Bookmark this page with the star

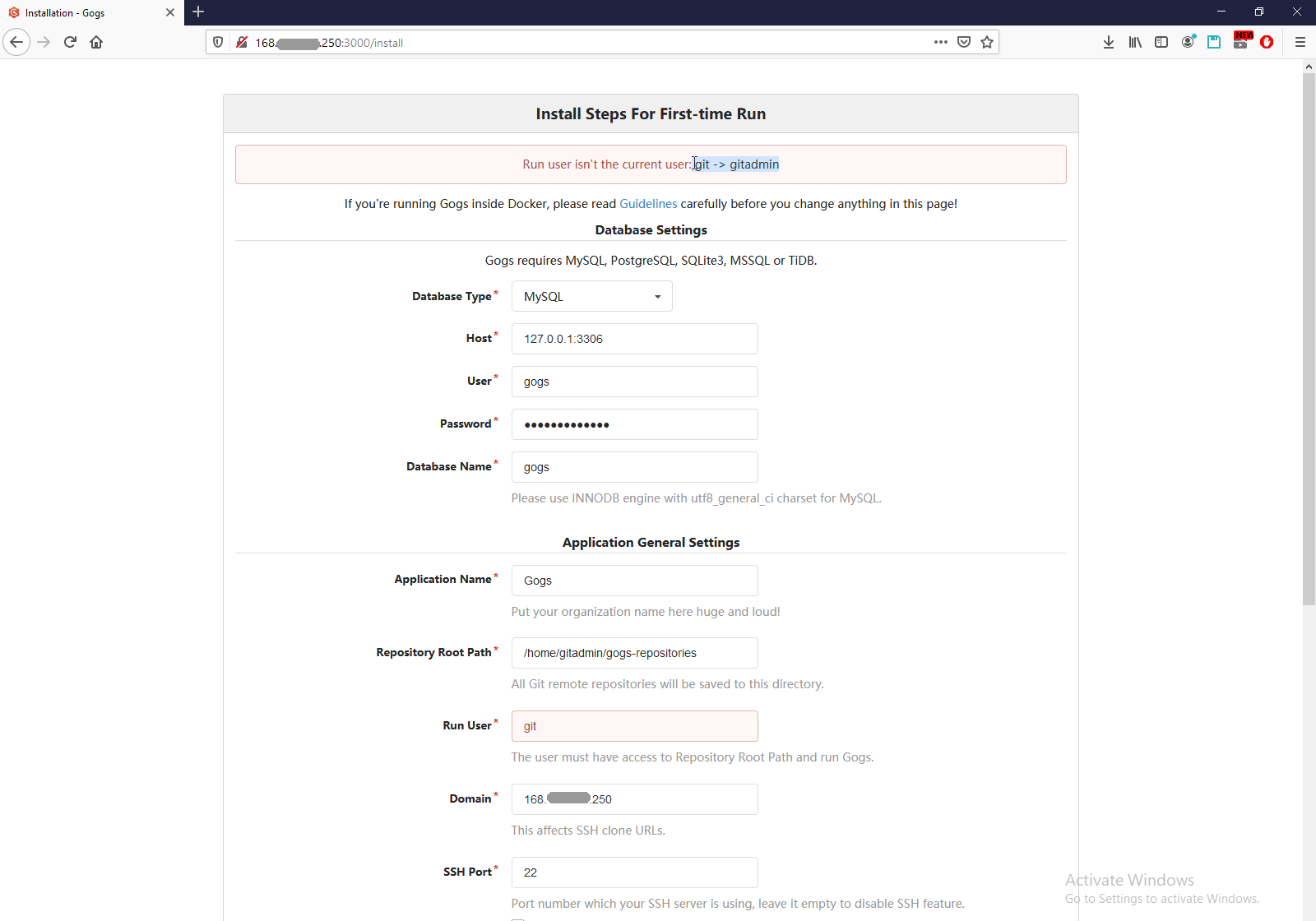[x=987, y=42]
